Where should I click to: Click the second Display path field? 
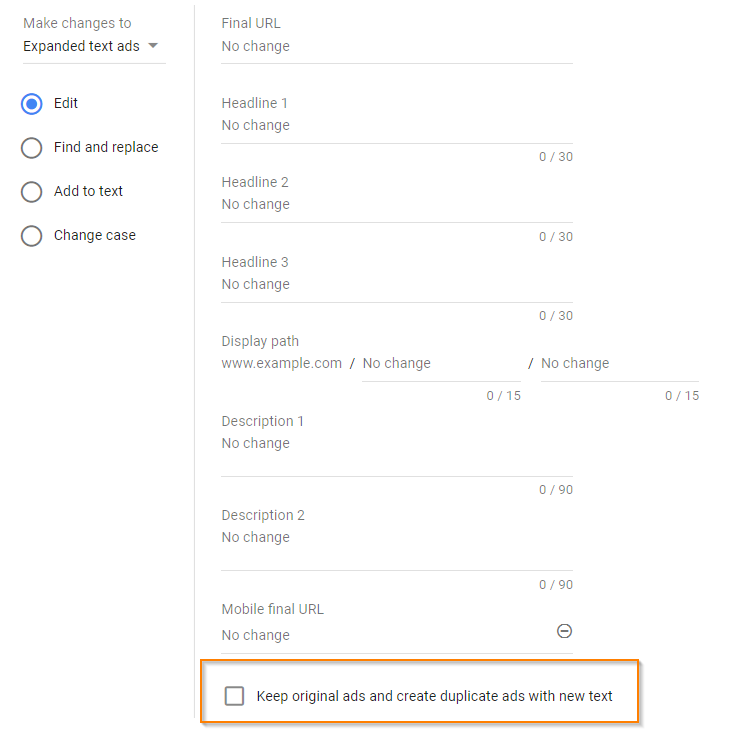(620, 363)
